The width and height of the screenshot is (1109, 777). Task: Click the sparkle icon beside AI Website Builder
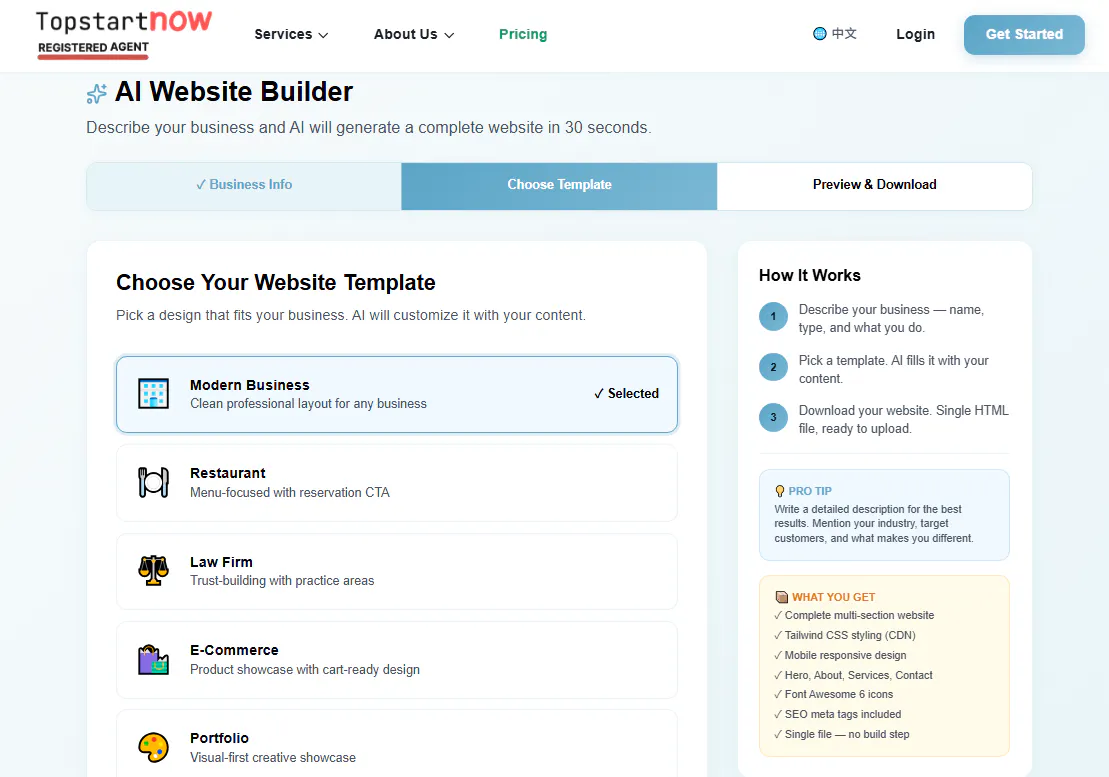pos(97,93)
